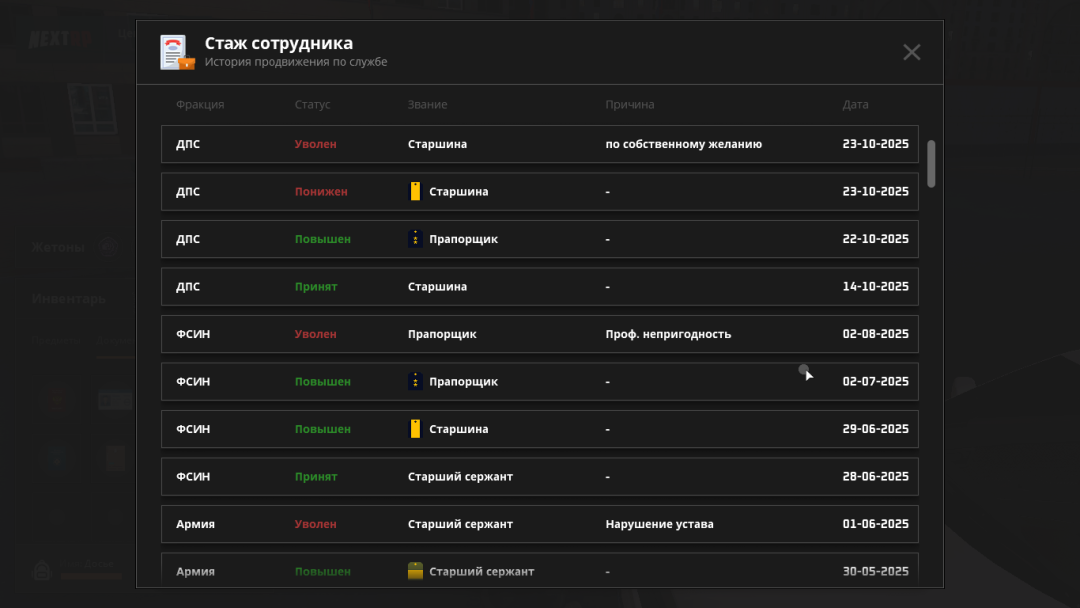The width and height of the screenshot is (1080, 608).
Task: Click the red Уволен status dated 02-08-2025
Action: [x=315, y=334]
